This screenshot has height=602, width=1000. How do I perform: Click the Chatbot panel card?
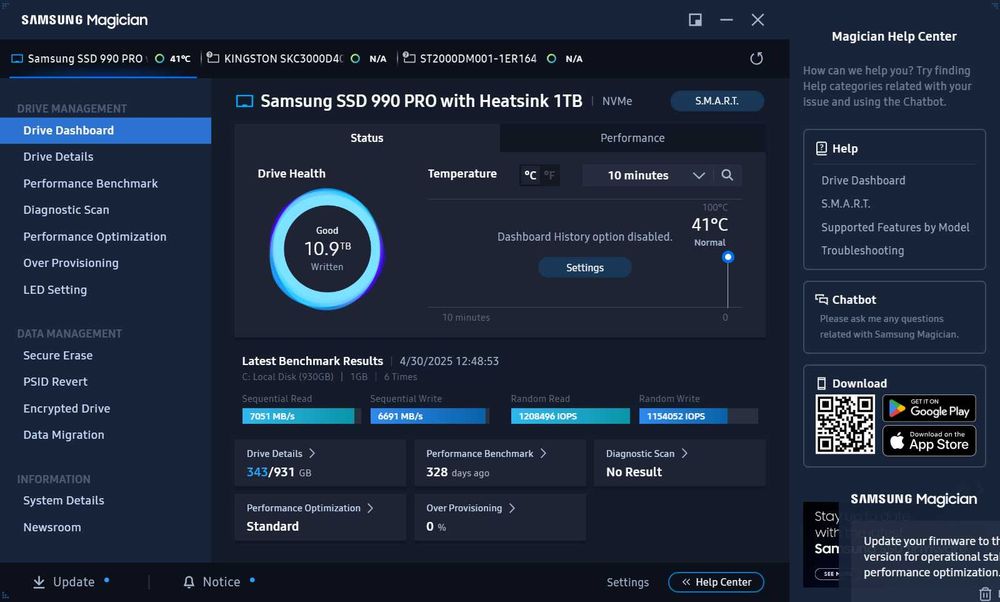pyautogui.click(x=894, y=317)
